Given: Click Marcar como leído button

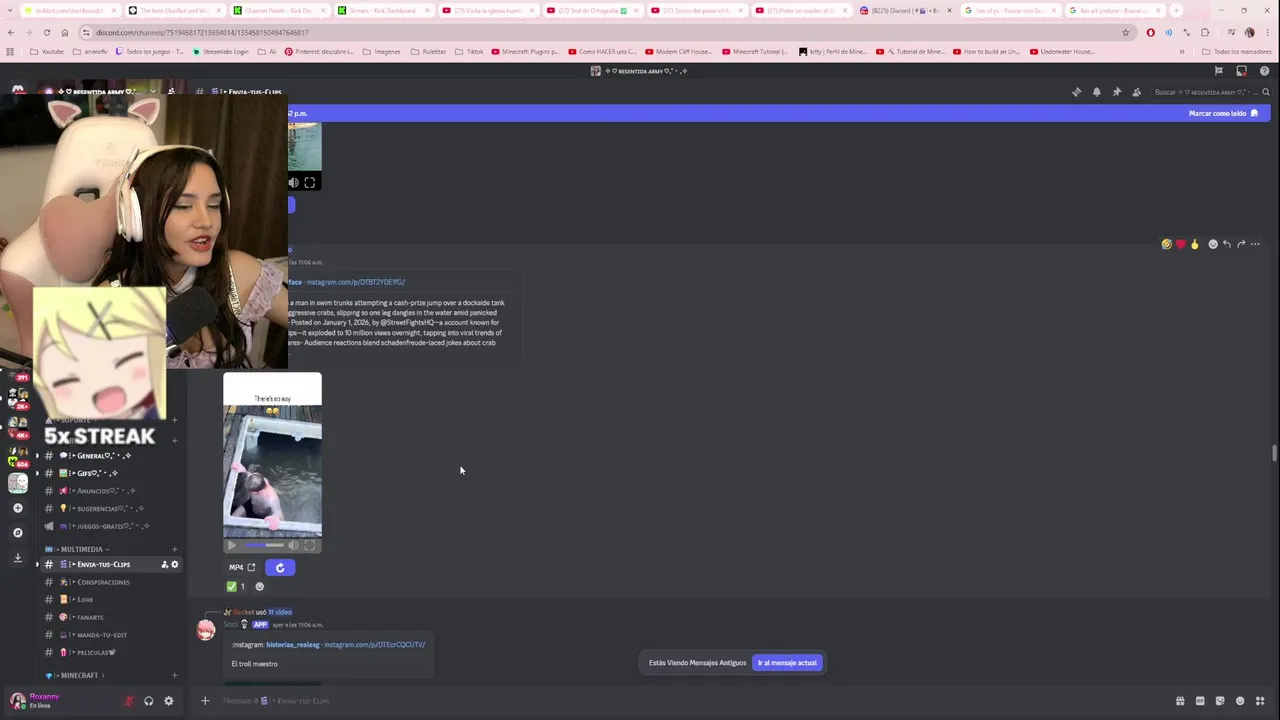Looking at the screenshot, I should tap(1223, 113).
